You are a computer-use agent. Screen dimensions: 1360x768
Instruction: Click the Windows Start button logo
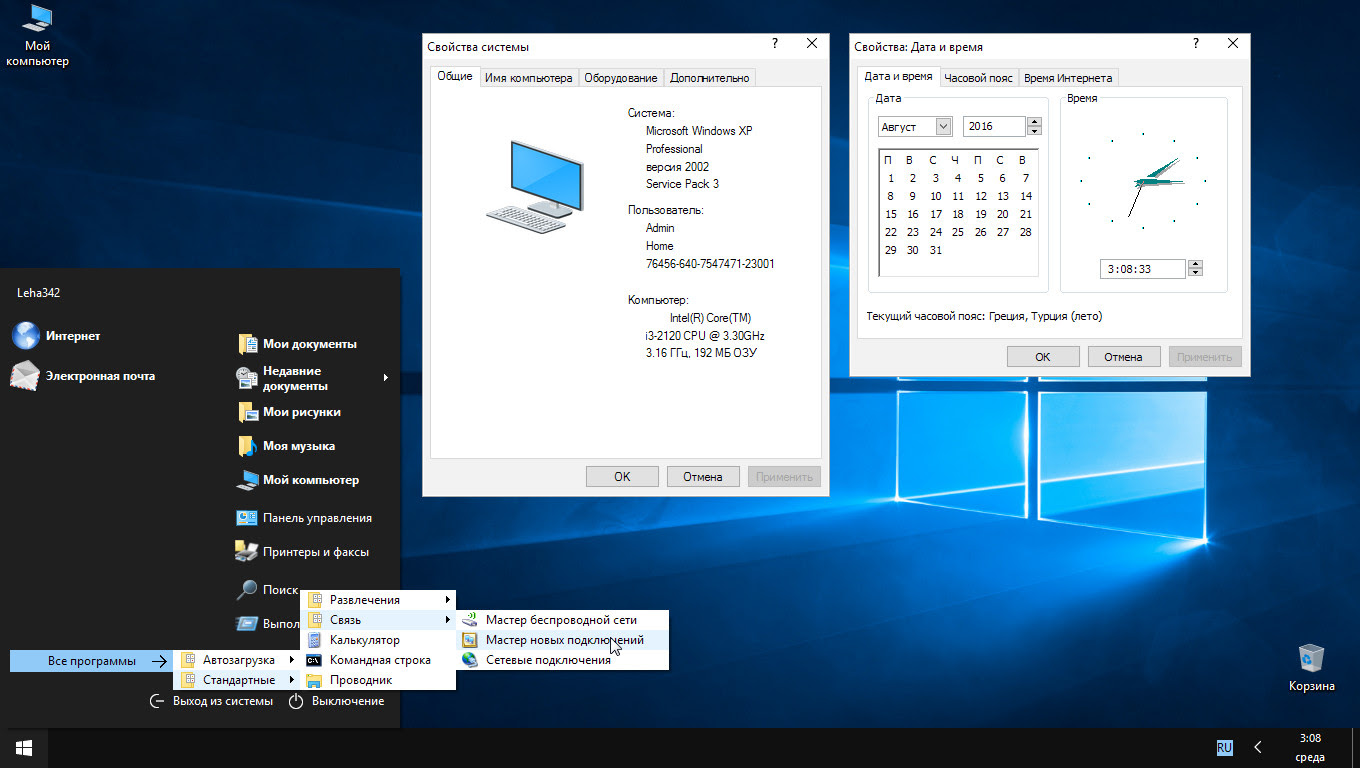pos(24,747)
